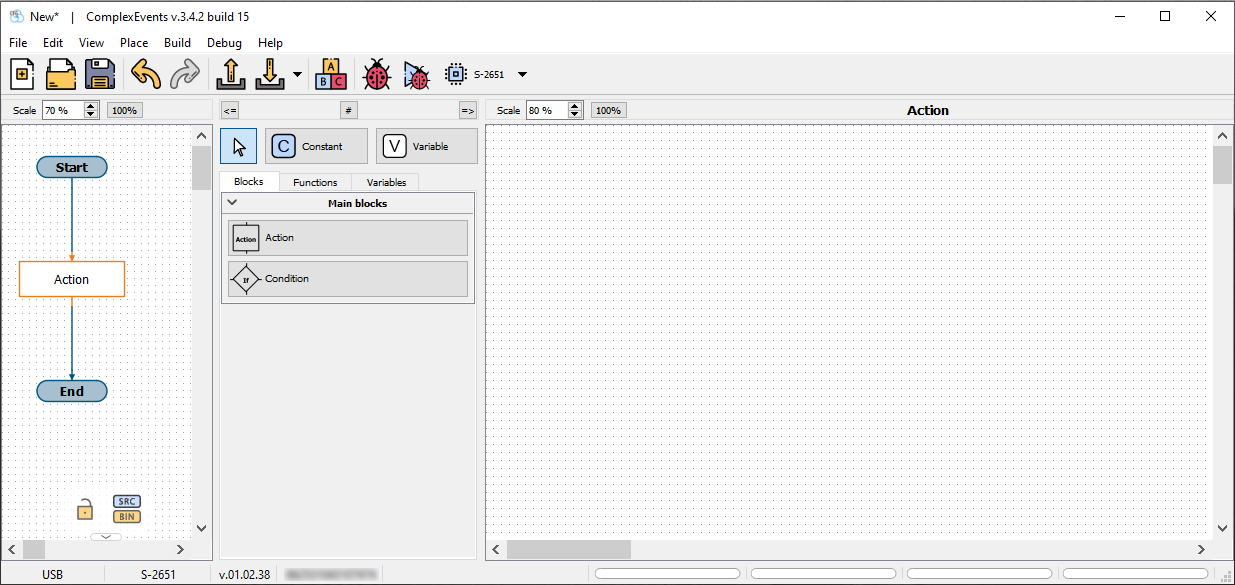Open the Build menu
1235x585 pixels.
click(177, 43)
